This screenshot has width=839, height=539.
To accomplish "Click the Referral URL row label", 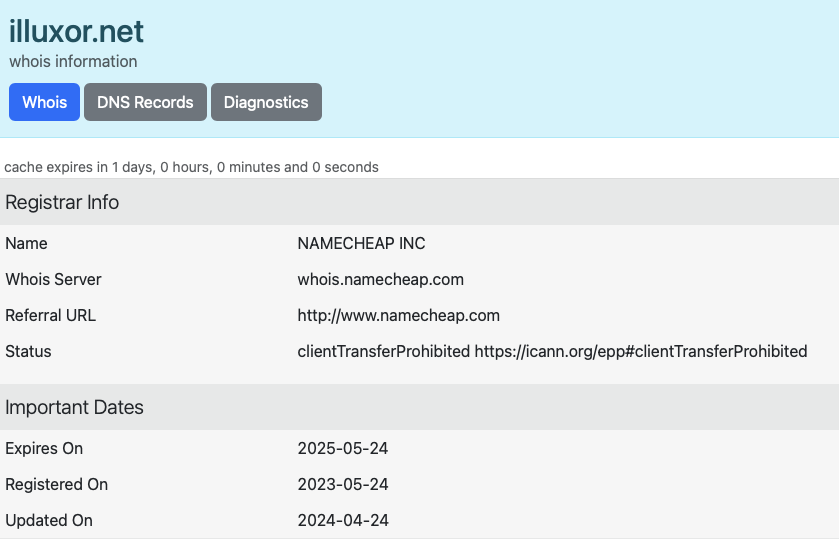I will tap(50, 315).
